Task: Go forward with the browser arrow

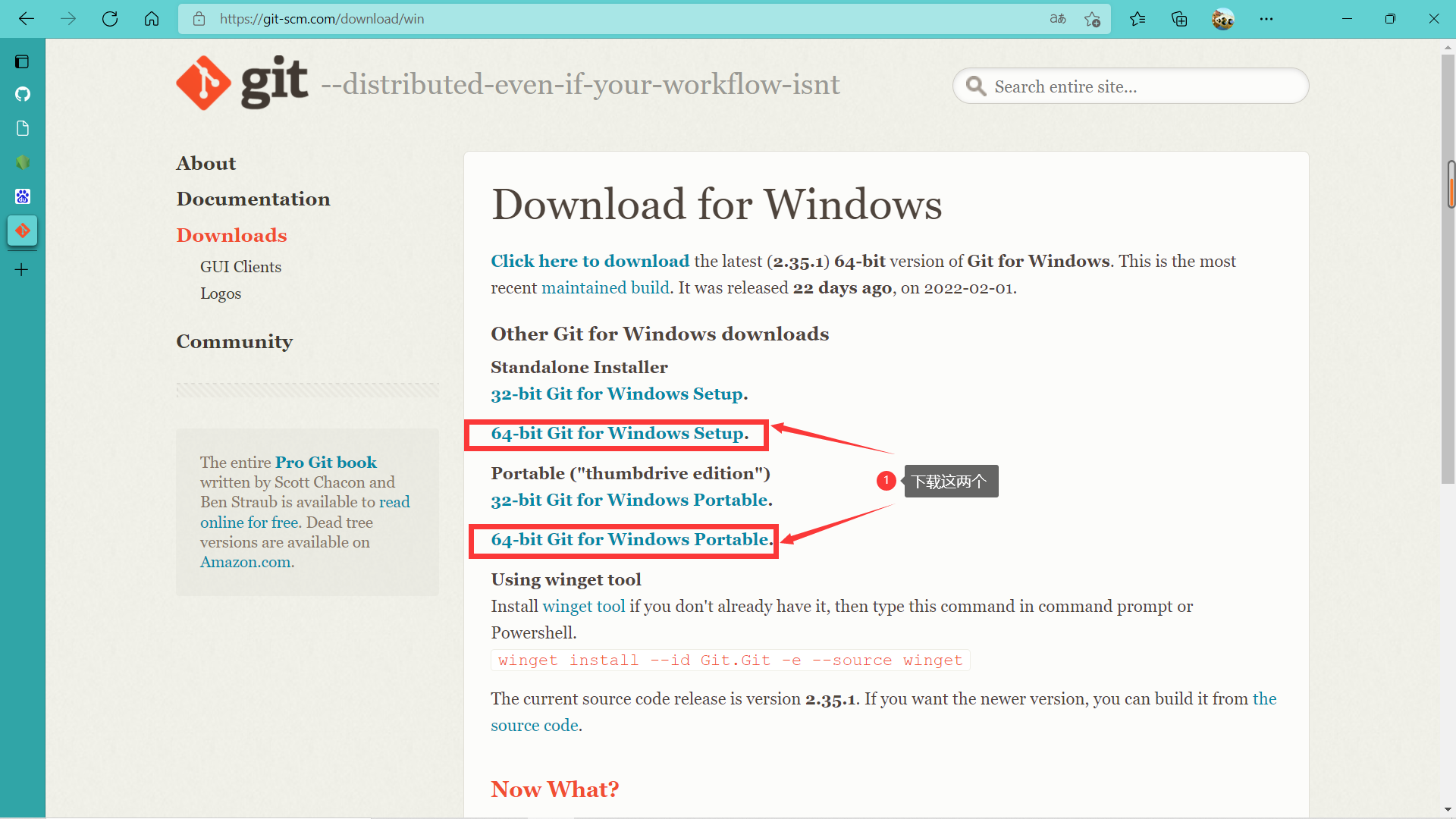Action: (x=68, y=19)
